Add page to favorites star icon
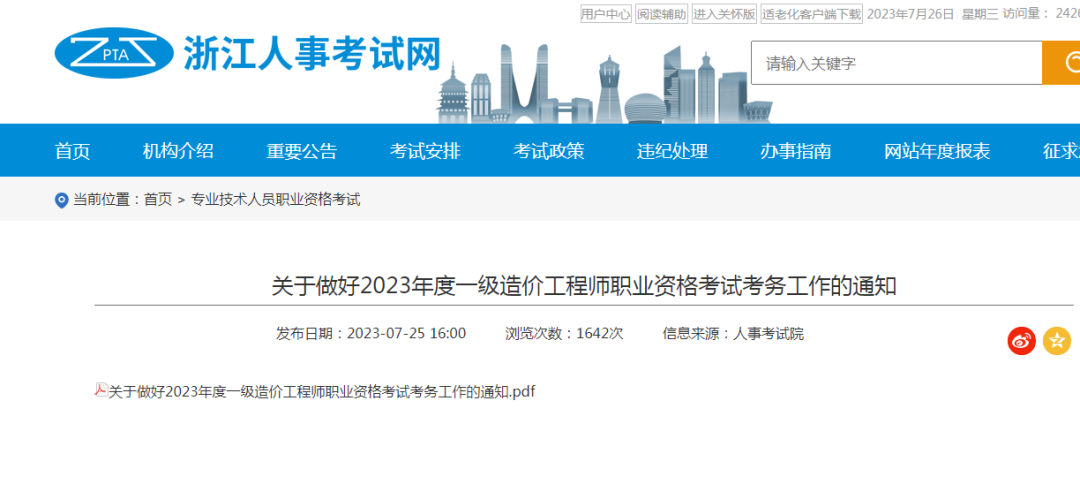The height and width of the screenshot is (484, 1080). pos(1057,341)
